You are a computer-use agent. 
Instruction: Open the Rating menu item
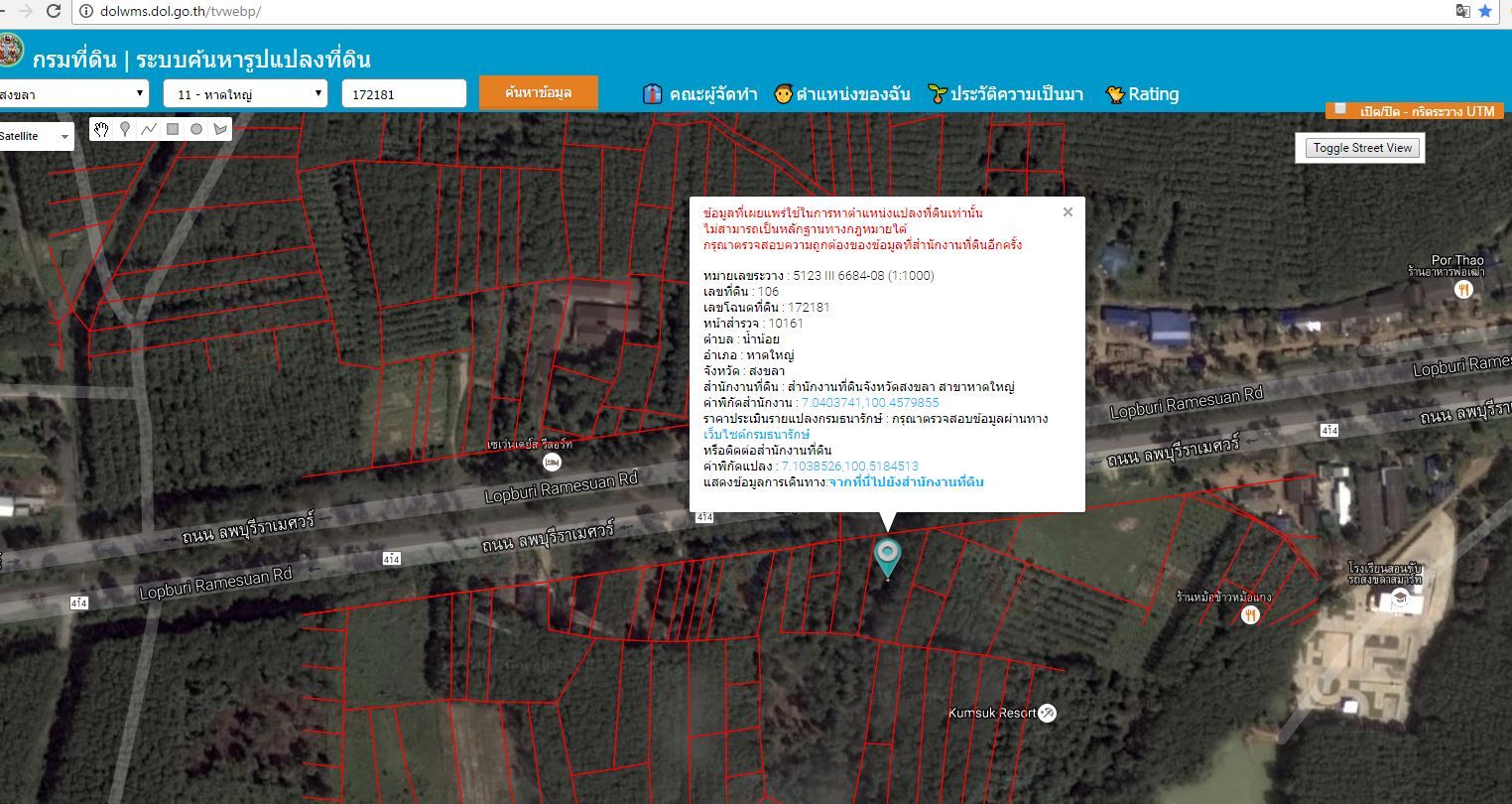tap(1142, 94)
